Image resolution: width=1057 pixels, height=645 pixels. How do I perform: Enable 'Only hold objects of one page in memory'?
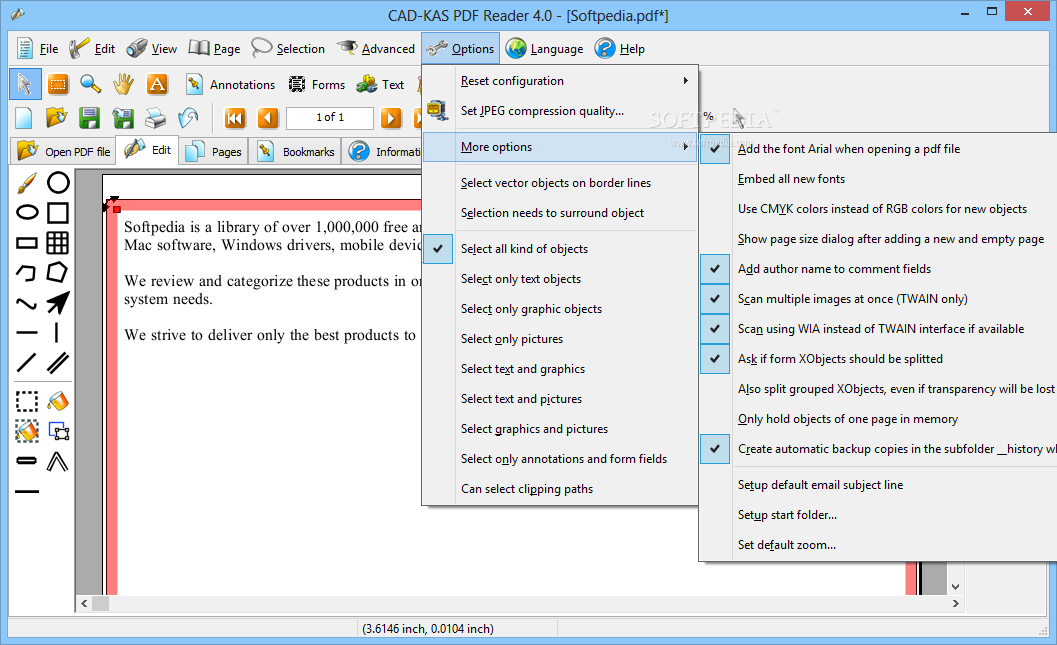878,419
